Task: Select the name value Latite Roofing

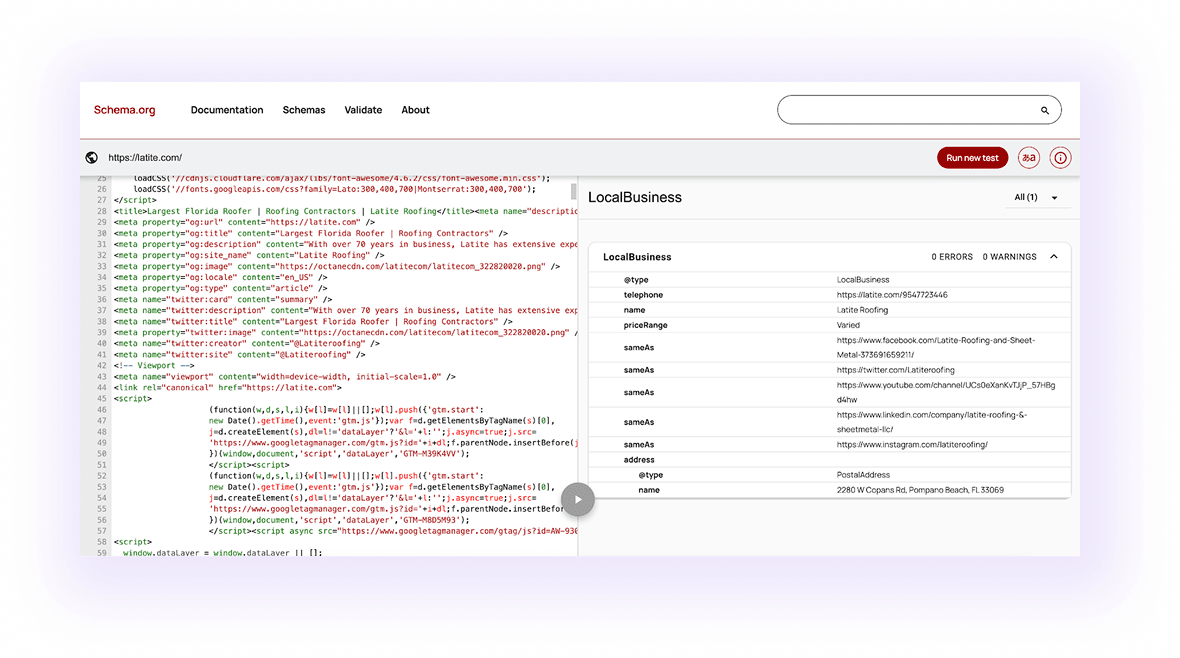Action: 862,310
